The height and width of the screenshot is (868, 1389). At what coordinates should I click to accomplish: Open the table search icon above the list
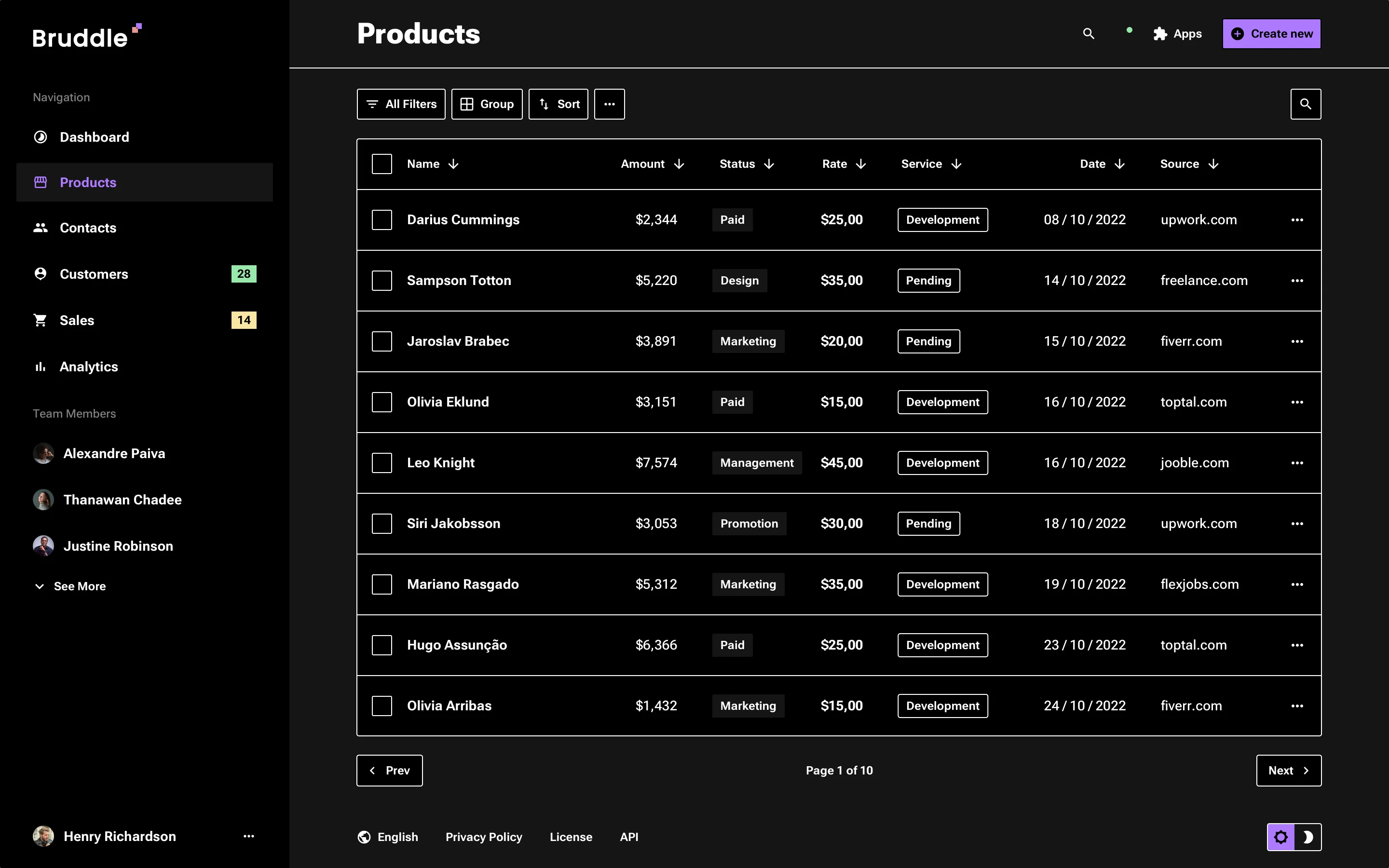1307,104
